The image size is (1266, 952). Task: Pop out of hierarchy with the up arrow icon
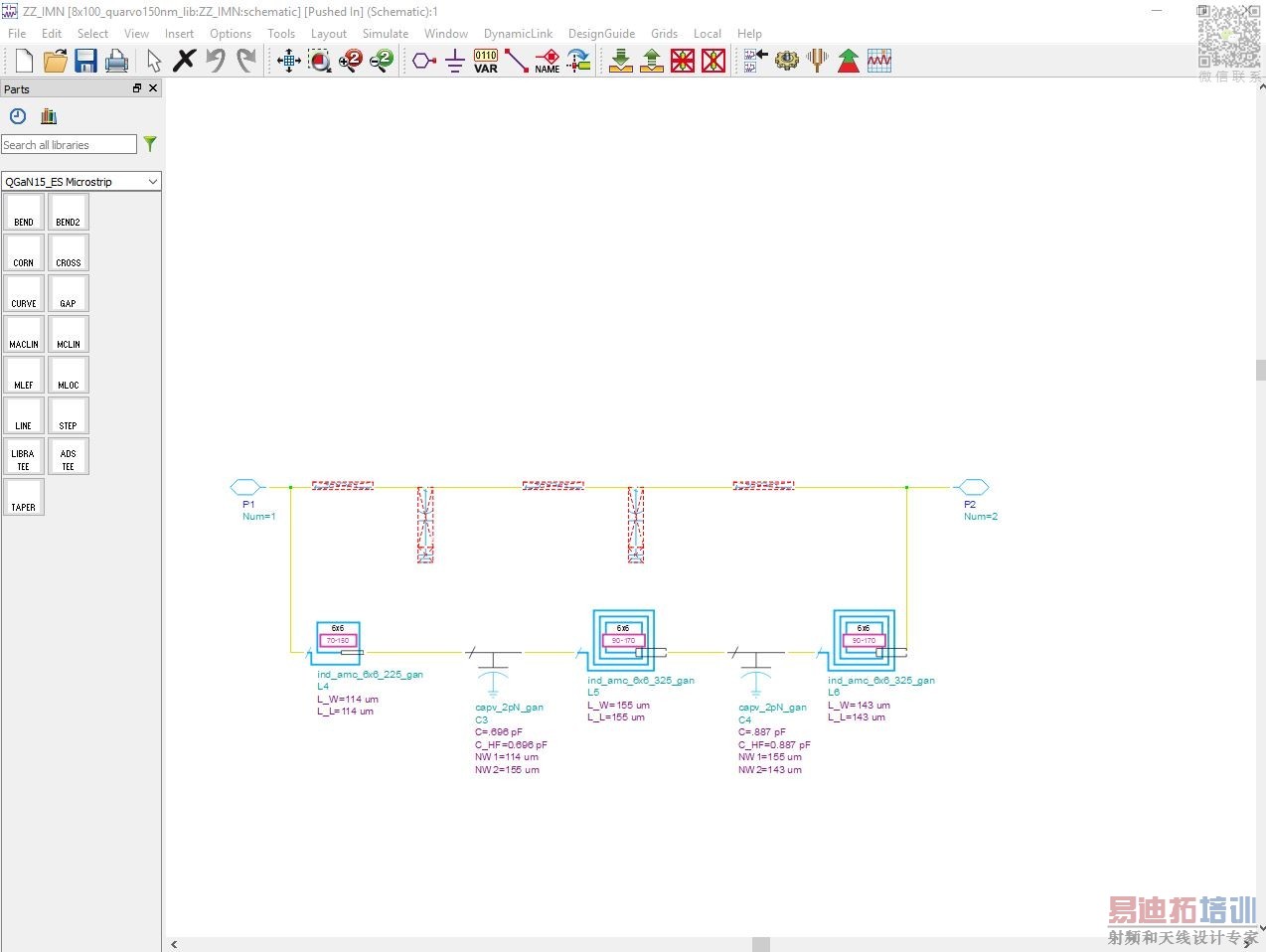point(652,61)
